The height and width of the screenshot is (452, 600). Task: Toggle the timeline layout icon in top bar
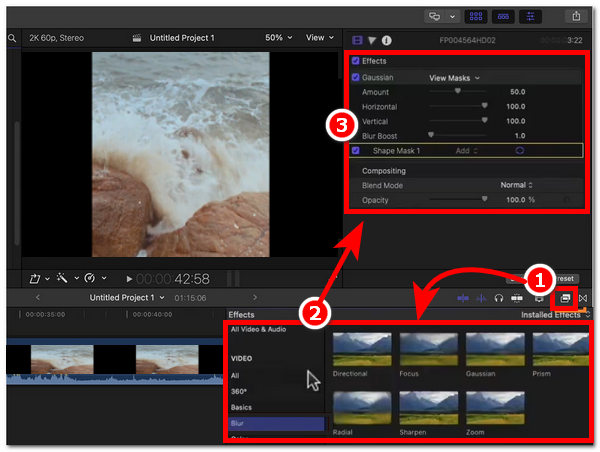pos(503,16)
